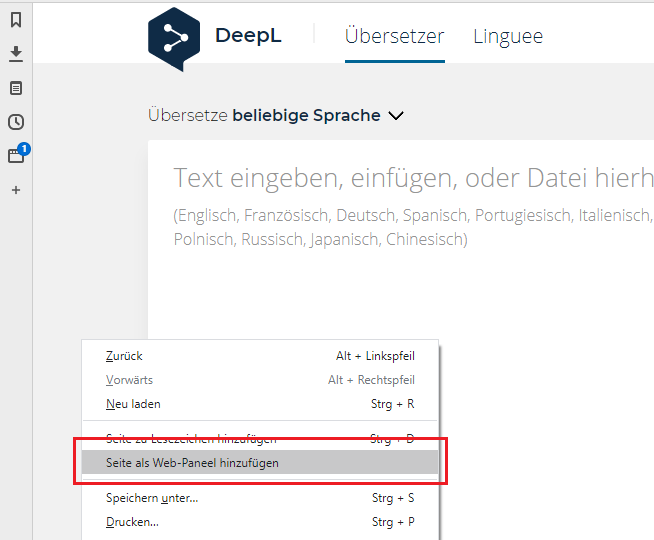
Task: Click the DeepL hexagon logo icon
Action: pyautogui.click(x=174, y=39)
